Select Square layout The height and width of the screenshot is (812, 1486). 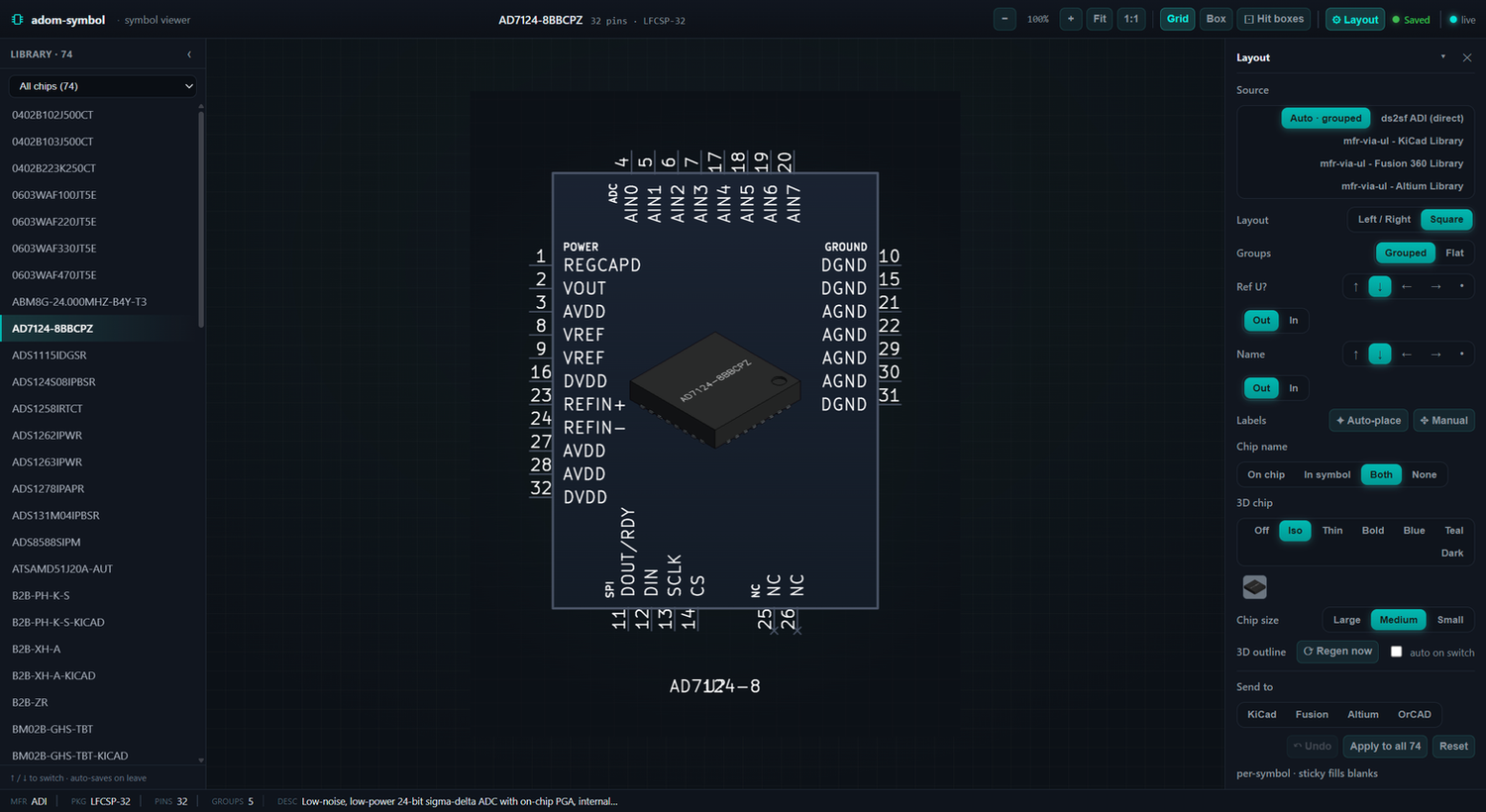tap(1446, 220)
